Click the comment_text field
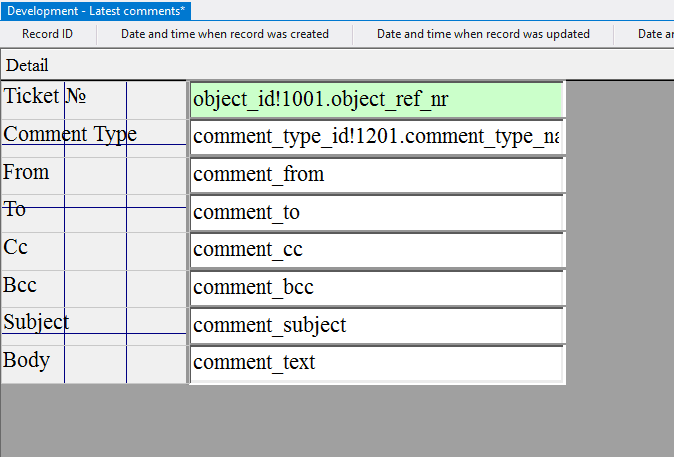This screenshot has width=674, height=457. click(x=376, y=363)
